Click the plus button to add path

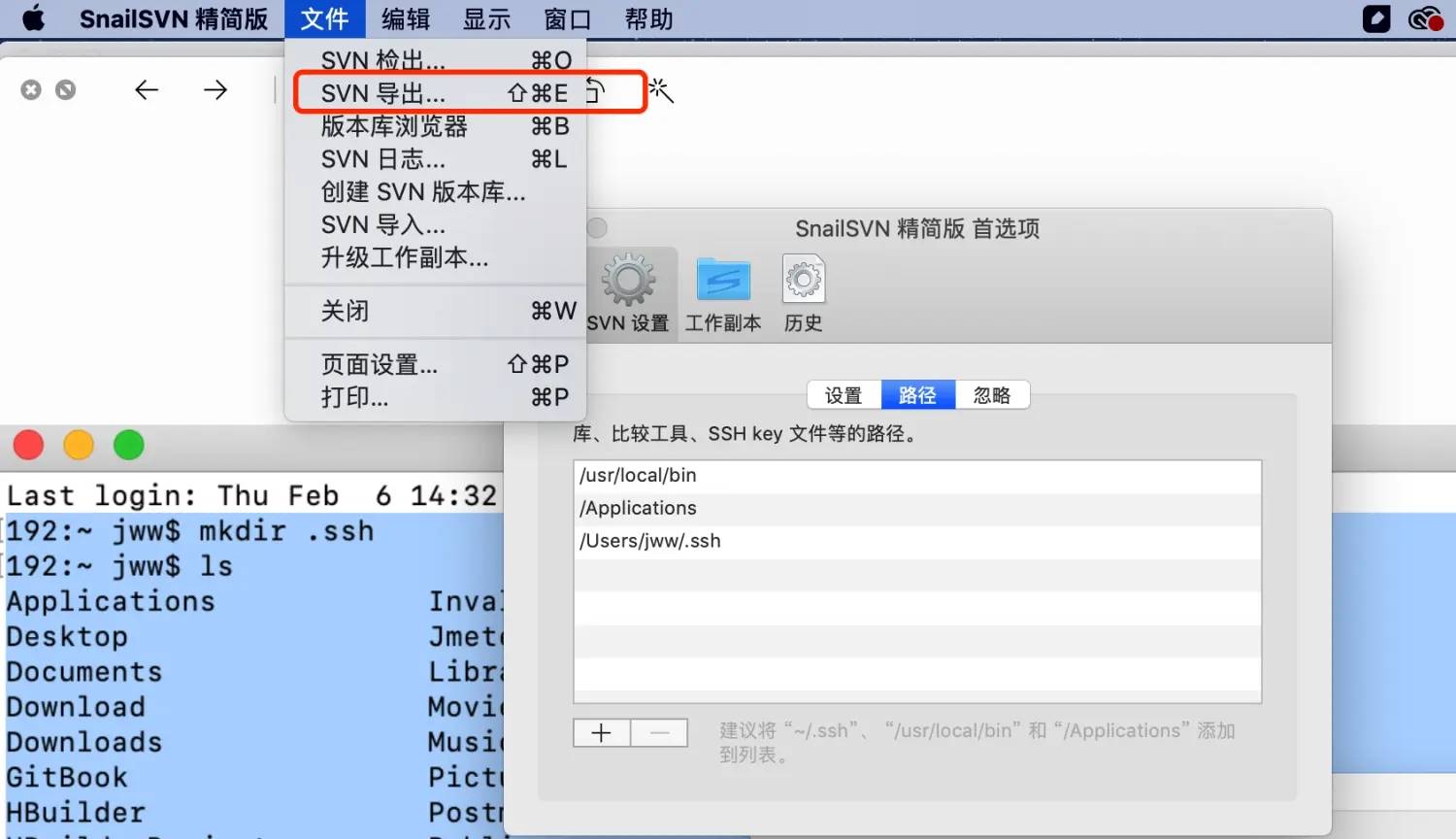(x=602, y=733)
